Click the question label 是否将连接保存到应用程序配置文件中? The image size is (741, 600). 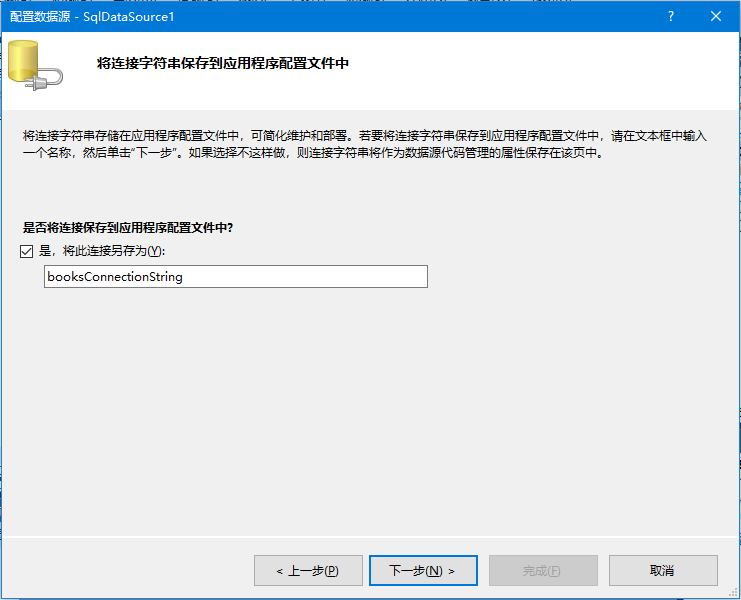coord(127,228)
